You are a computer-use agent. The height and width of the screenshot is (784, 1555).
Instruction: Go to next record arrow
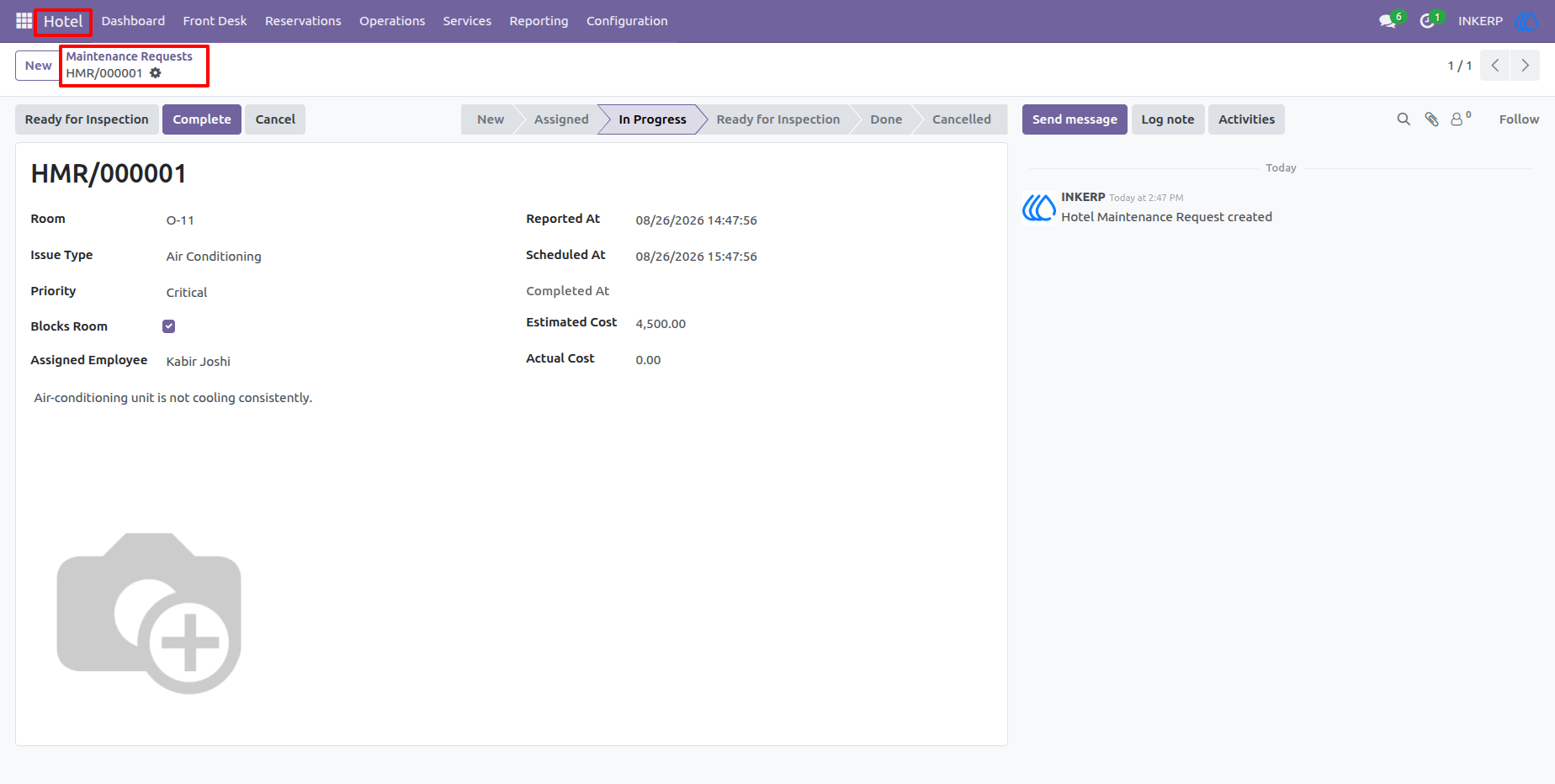point(1525,66)
